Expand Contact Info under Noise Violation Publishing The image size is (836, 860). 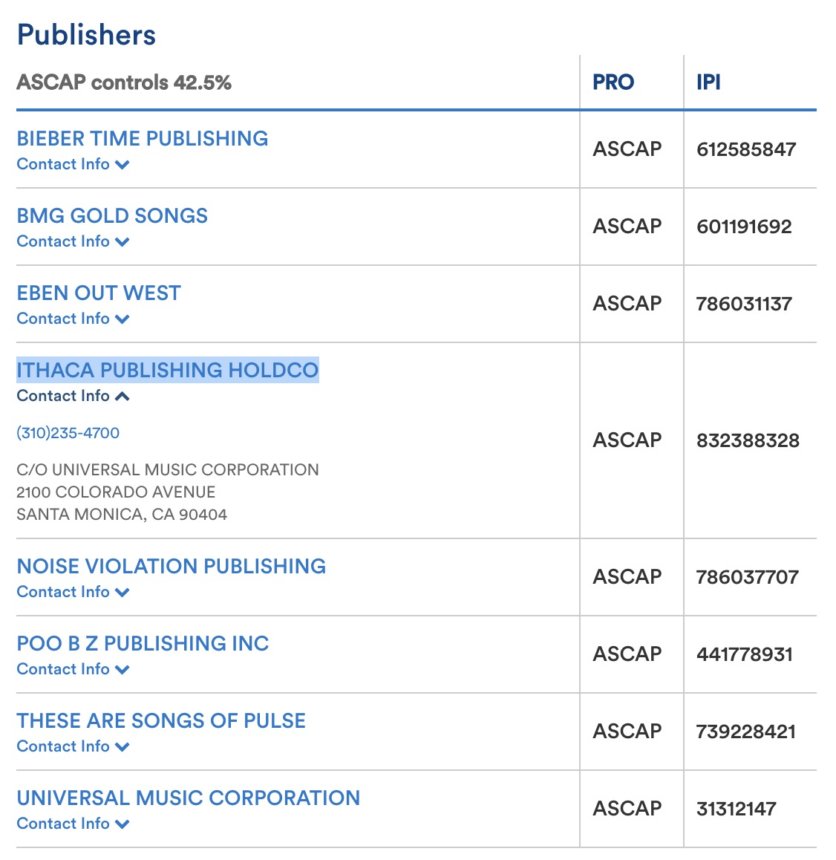click(x=73, y=592)
